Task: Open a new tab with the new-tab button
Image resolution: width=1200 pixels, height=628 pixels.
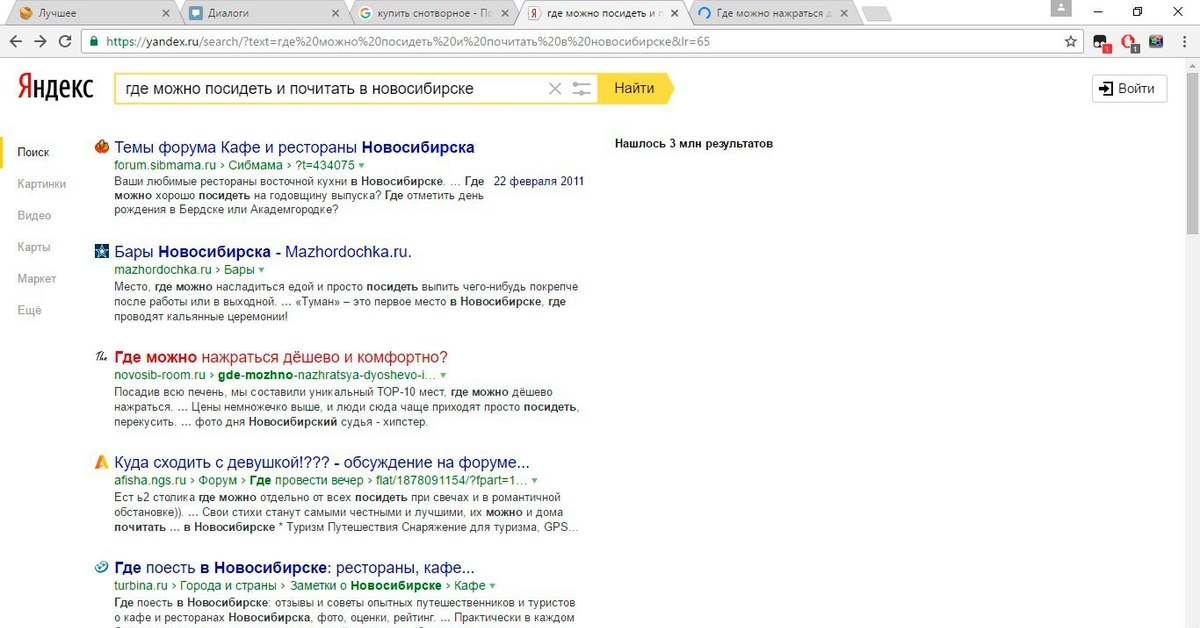Action: pyautogui.click(x=877, y=14)
